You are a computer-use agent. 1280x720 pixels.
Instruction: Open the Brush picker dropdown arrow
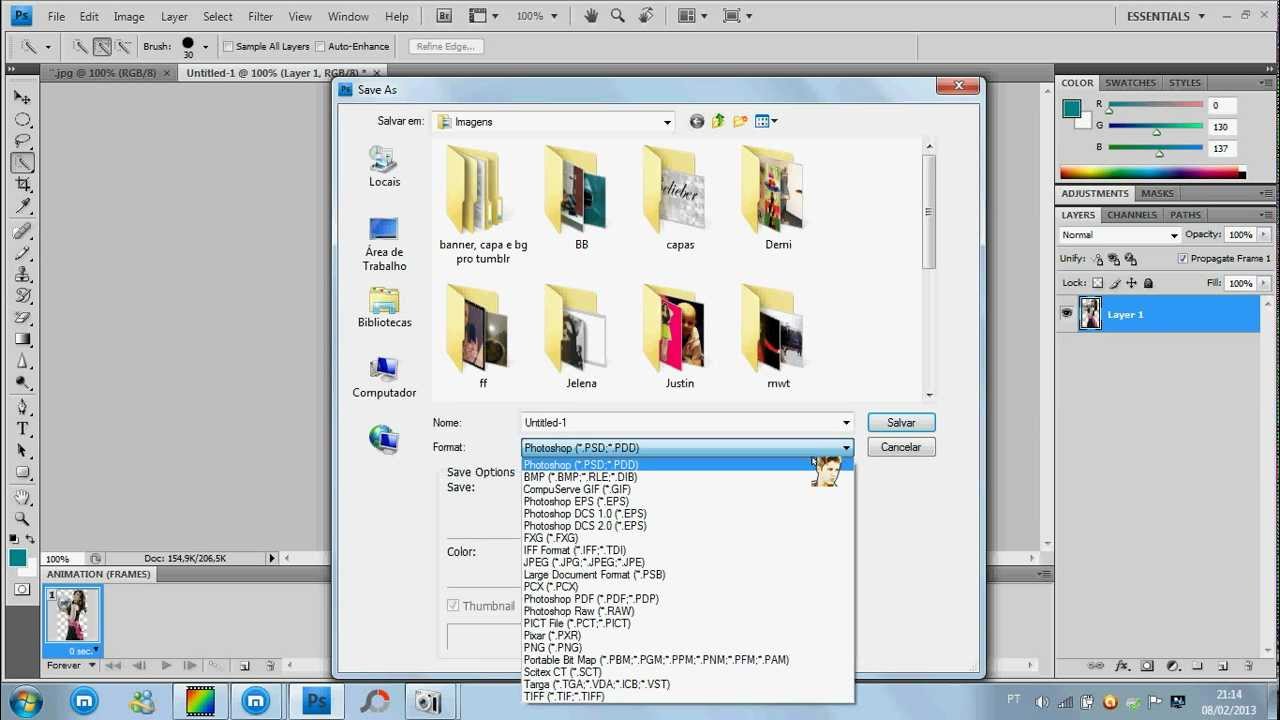click(x=205, y=46)
